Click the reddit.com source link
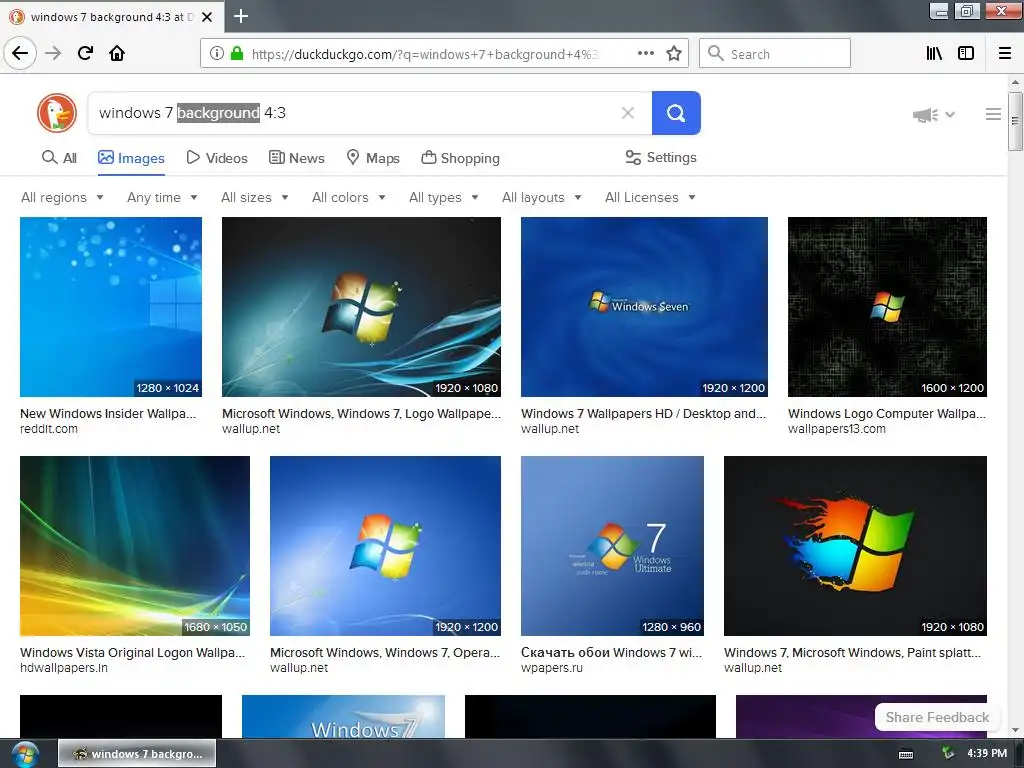This screenshot has height=768, width=1024. tap(49, 429)
